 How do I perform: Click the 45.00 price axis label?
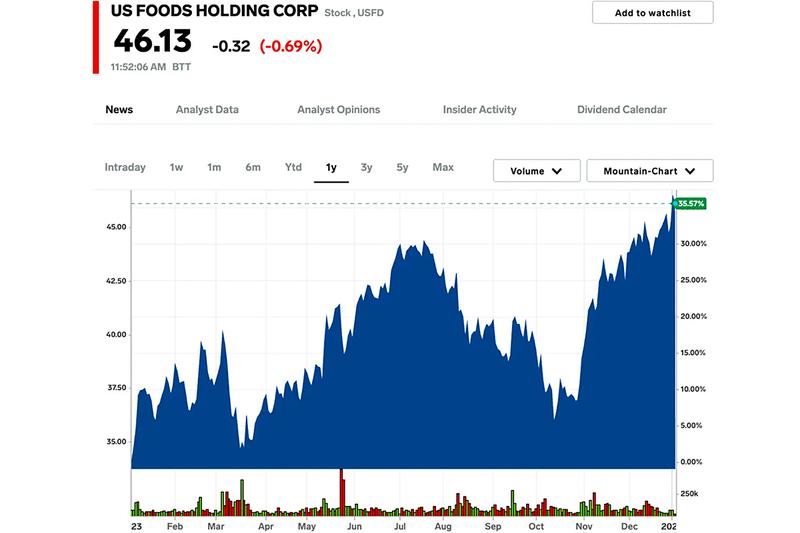(x=116, y=227)
